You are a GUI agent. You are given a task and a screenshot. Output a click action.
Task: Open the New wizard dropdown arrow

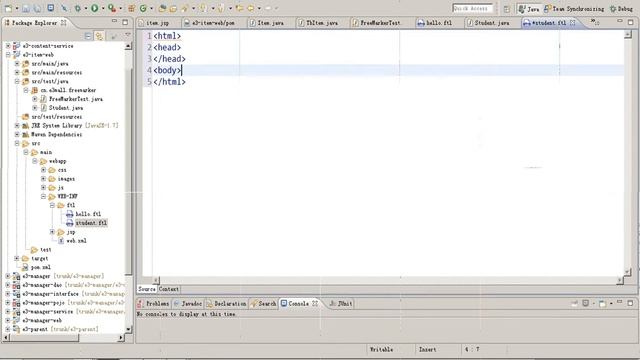coord(17,9)
